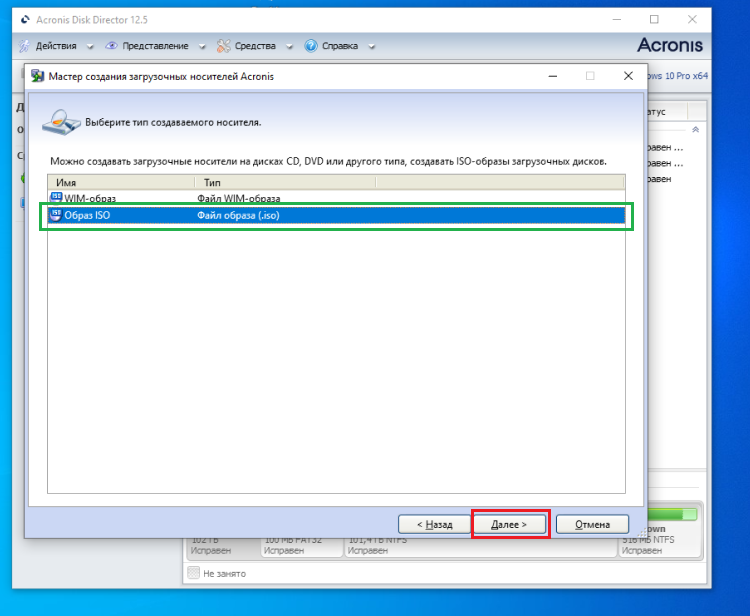Select the Образ ISO row
Viewport: 750px width, 616px height.
(x=336, y=215)
